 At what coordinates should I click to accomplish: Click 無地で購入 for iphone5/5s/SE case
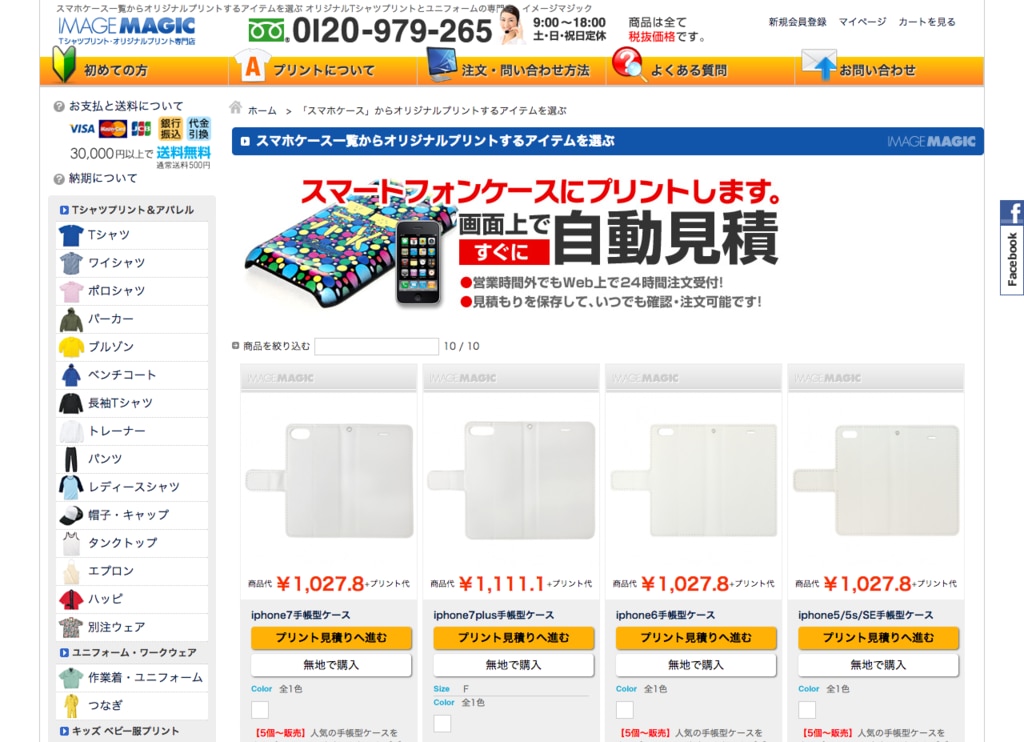(x=878, y=665)
